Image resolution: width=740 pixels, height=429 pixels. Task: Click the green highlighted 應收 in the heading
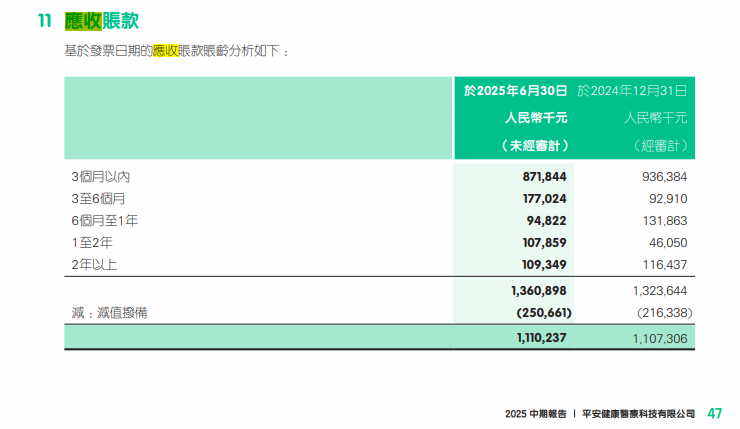83,19
